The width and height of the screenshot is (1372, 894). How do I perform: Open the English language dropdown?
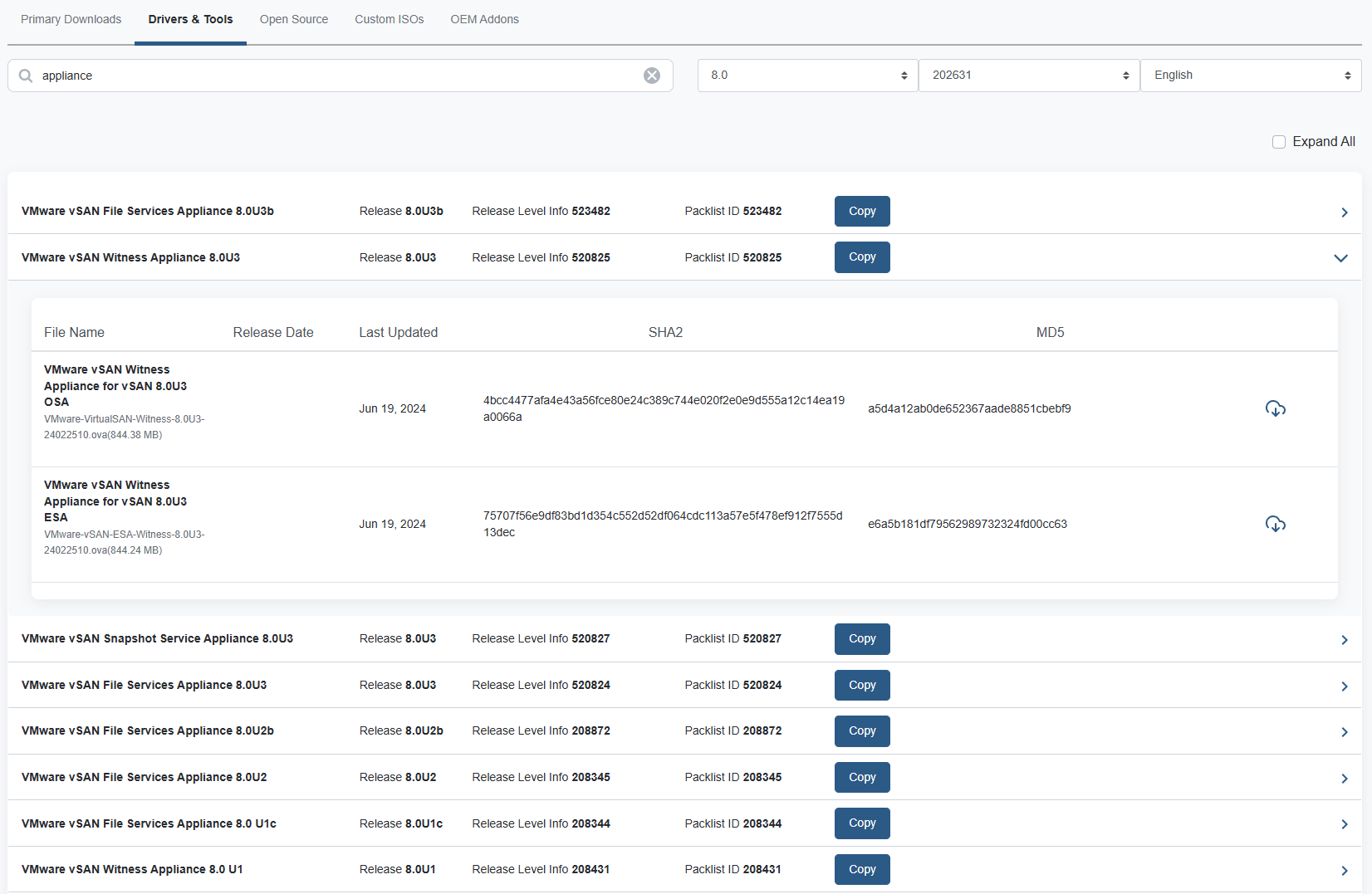(x=1250, y=76)
